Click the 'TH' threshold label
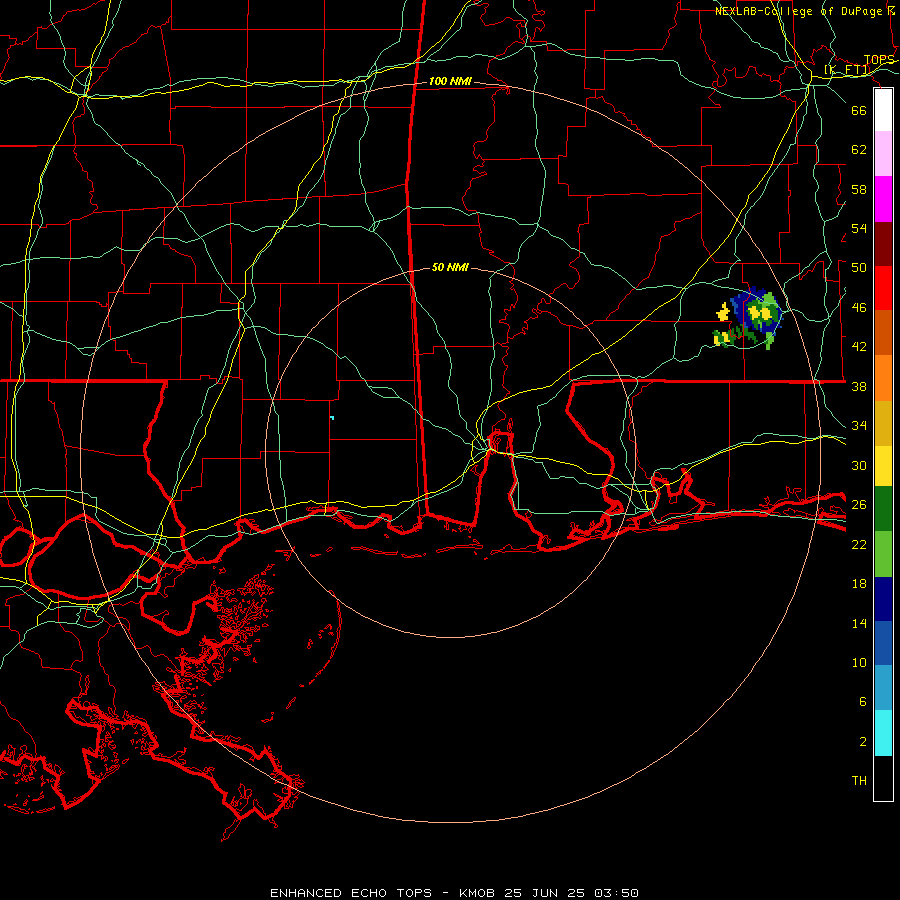Viewport: 900px width, 900px height. pos(859,780)
